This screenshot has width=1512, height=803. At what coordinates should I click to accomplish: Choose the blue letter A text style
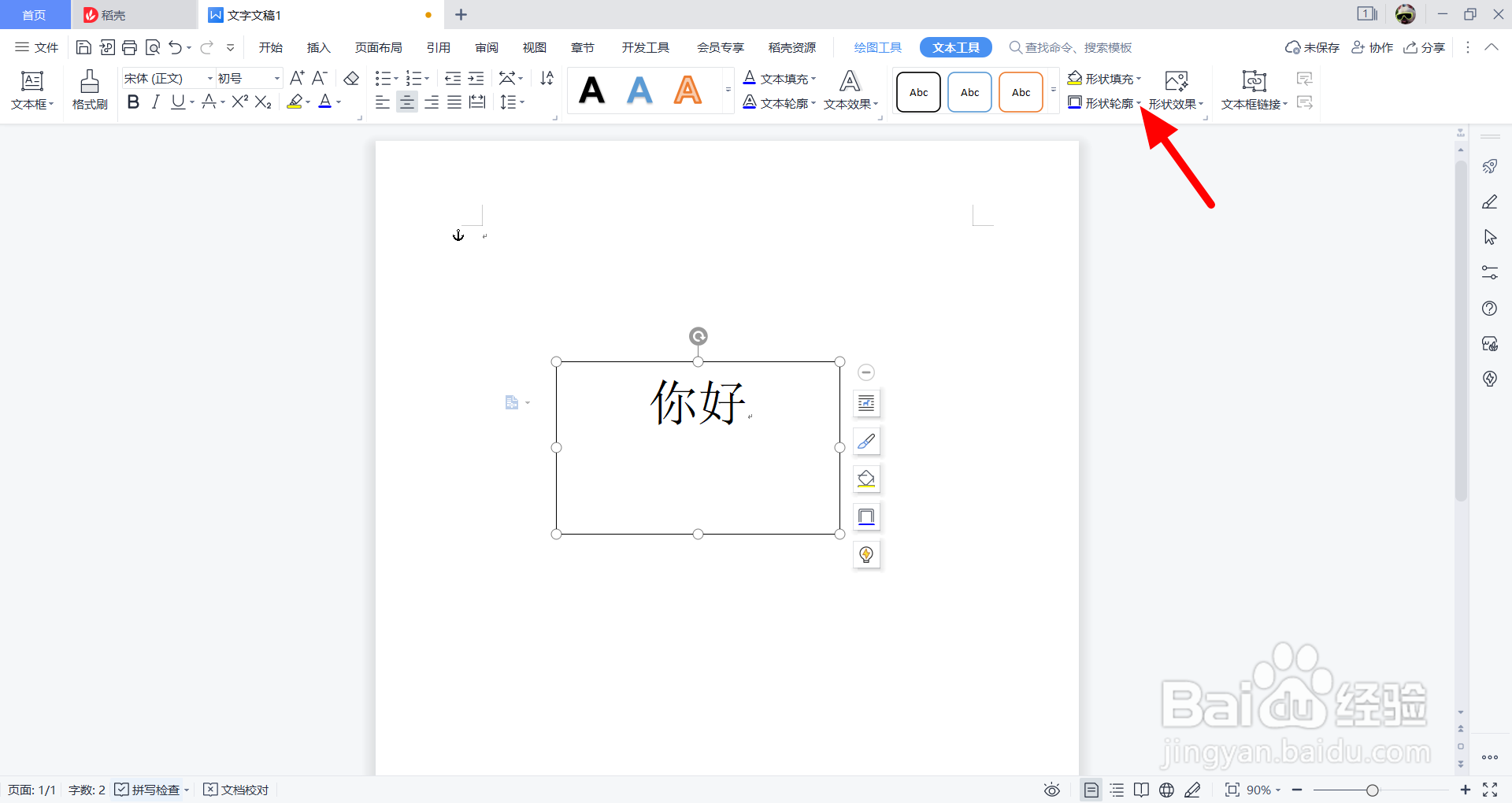pos(639,91)
